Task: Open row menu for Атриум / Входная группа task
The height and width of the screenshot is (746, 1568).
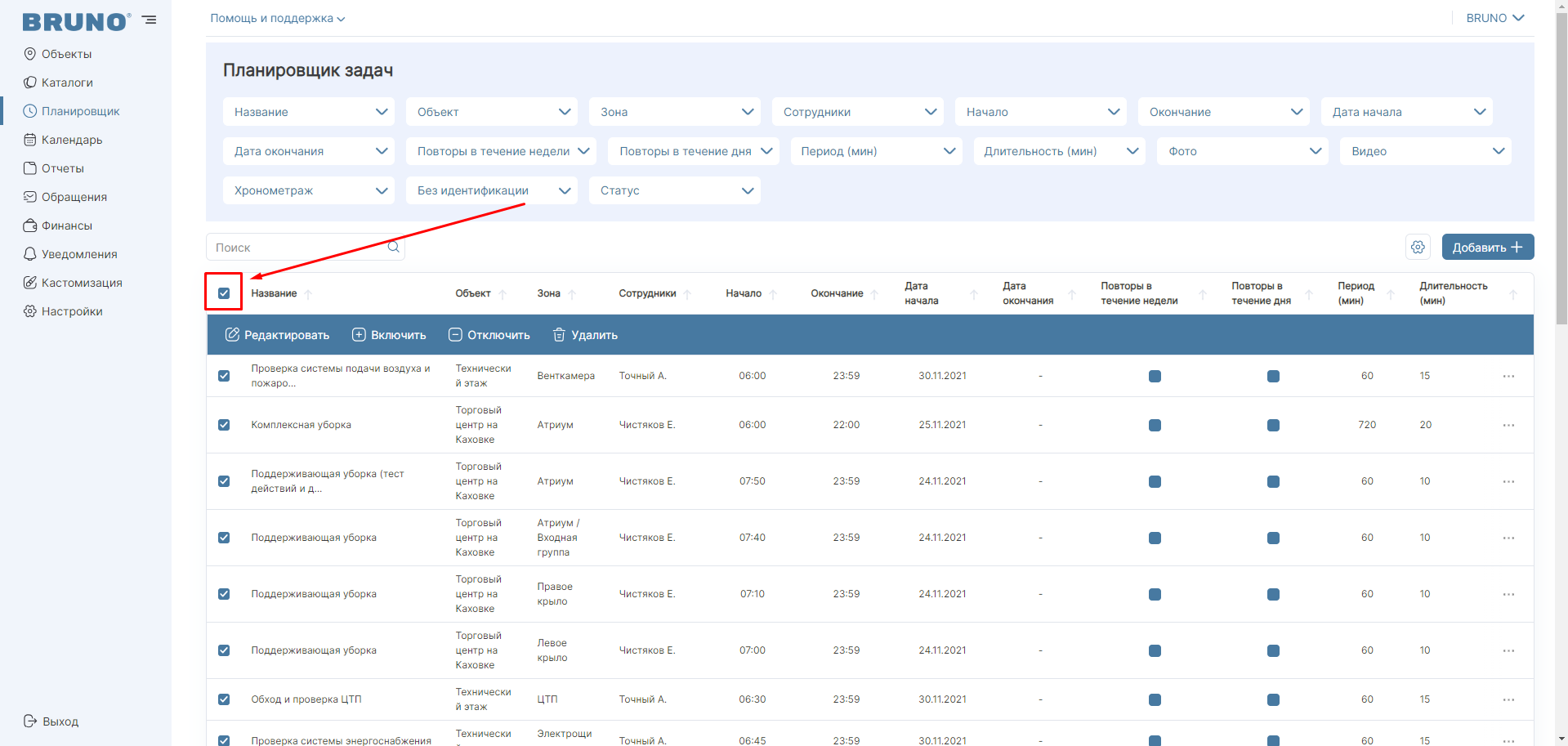Action: (x=1508, y=538)
